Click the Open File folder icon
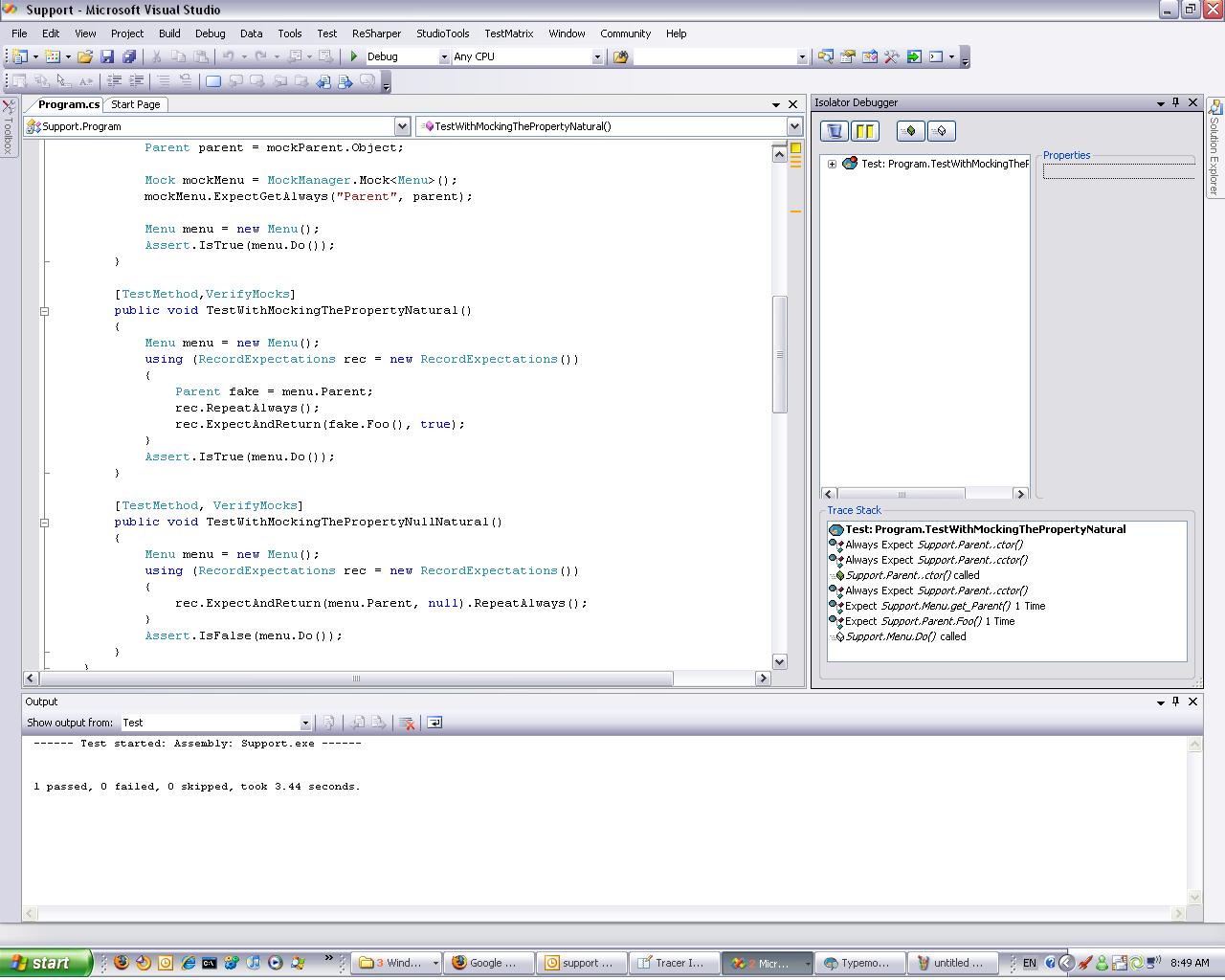 (x=85, y=56)
